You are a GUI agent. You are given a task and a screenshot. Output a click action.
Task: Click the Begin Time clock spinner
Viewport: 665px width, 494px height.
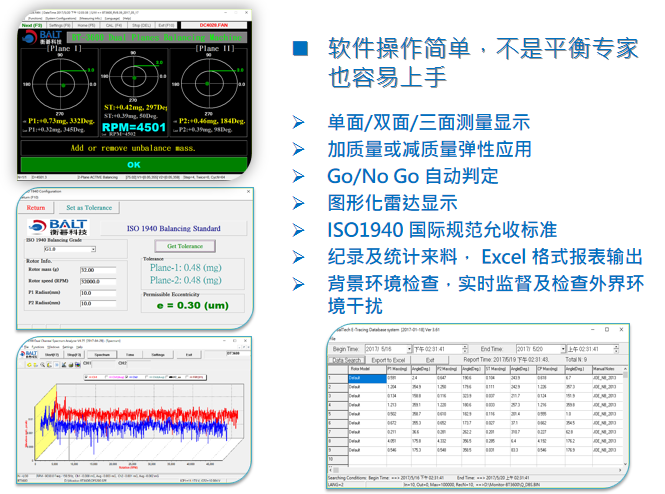tap(465, 349)
